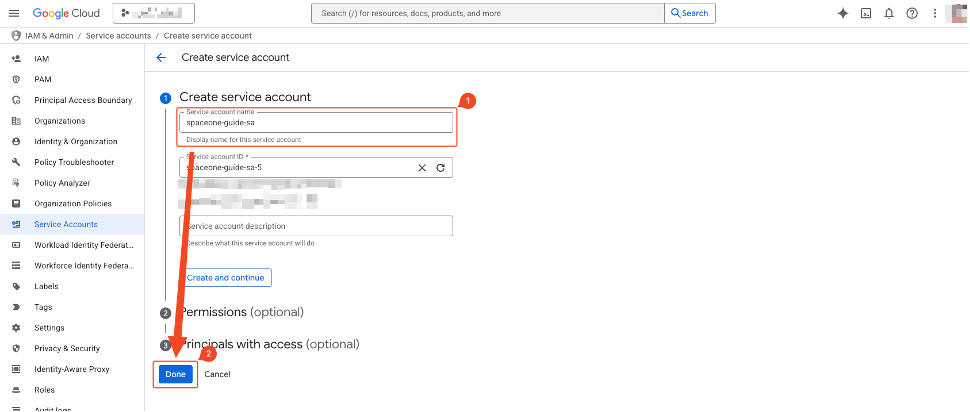The height and width of the screenshot is (412, 970).
Task: Expand the Permissions (optional) step
Action: (x=241, y=312)
